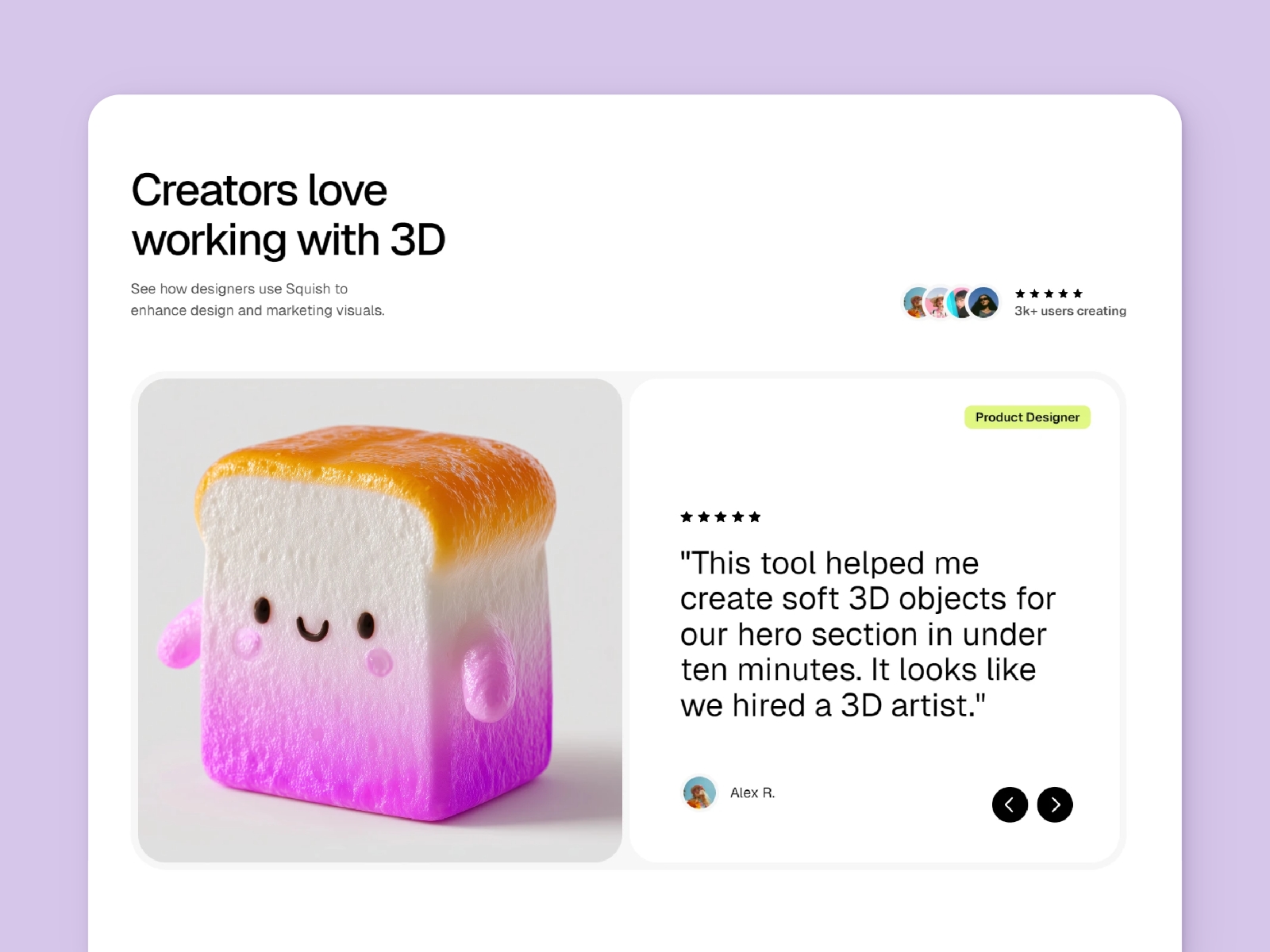Click the fifth star above 3k+ users creating
Image resolution: width=1270 pixels, height=952 pixels.
1077,294
